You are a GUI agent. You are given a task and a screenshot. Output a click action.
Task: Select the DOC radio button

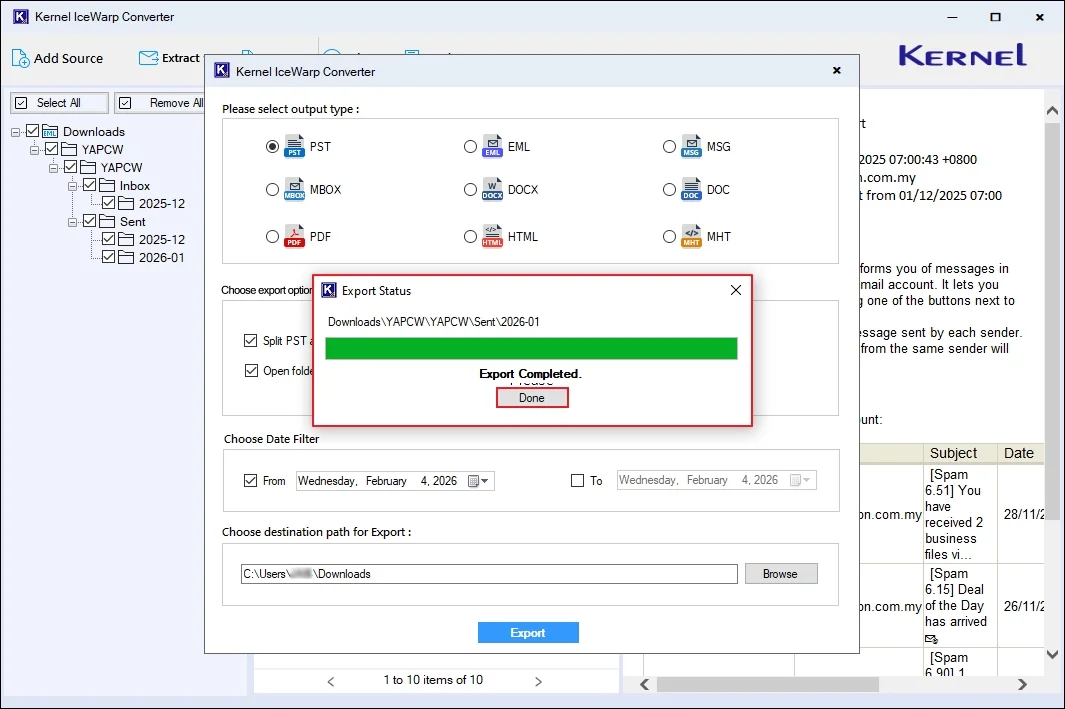coord(670,189)
